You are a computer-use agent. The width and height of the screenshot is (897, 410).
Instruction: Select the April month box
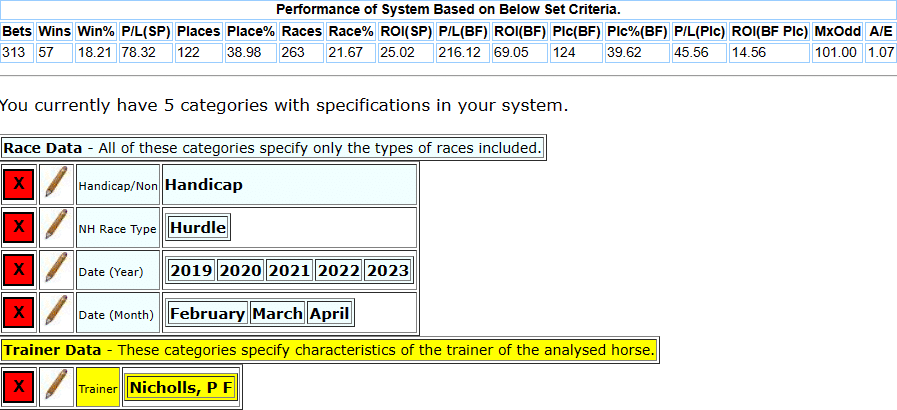tap(329, 313)
